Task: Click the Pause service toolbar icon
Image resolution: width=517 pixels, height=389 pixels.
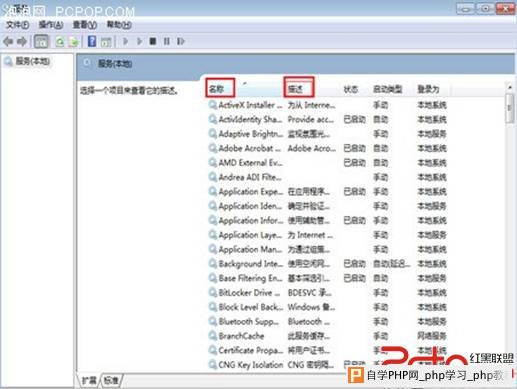Action: 167,41
